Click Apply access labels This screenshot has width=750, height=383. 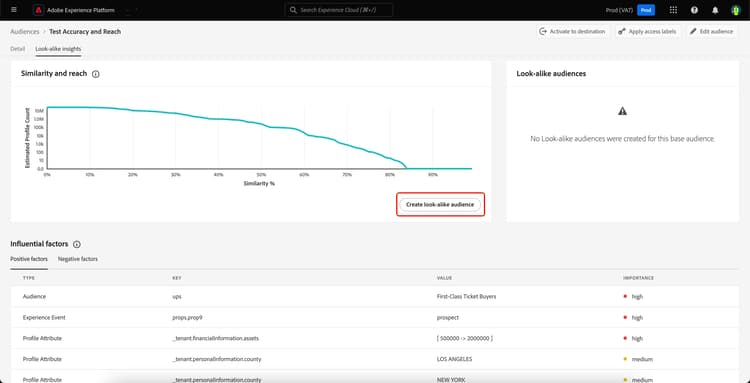pyautogui.click(x=647, y=32)
